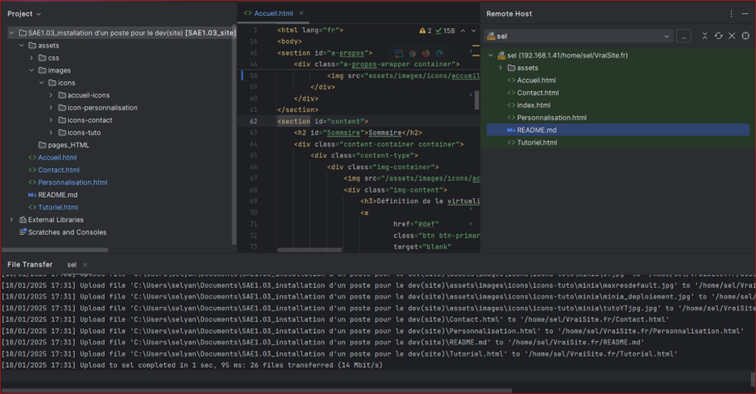Close the sel tab in File Transfer
756x394 pixels.
[x=85, y=265]
